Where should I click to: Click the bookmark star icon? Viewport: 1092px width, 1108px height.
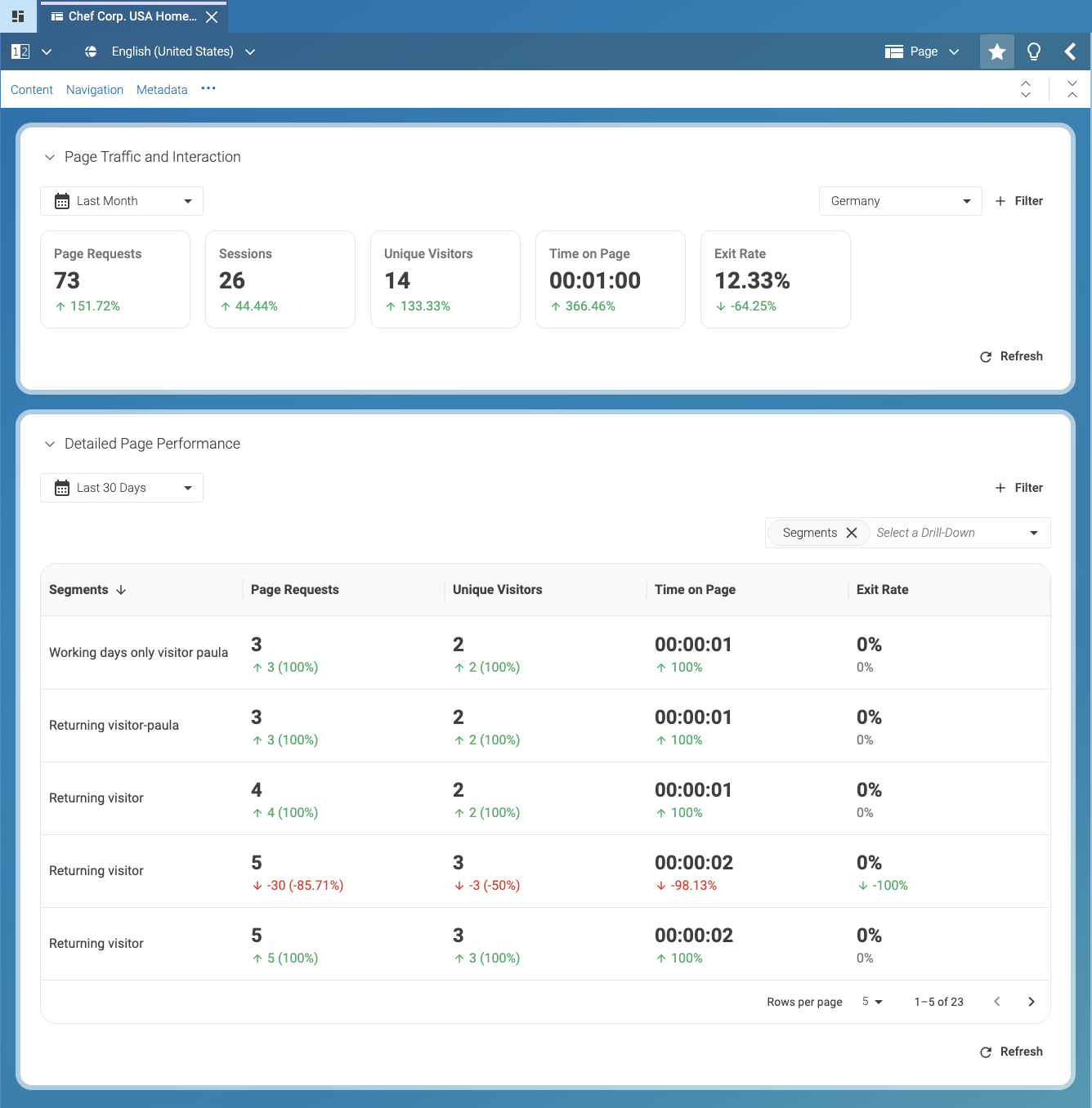(996, 52)
